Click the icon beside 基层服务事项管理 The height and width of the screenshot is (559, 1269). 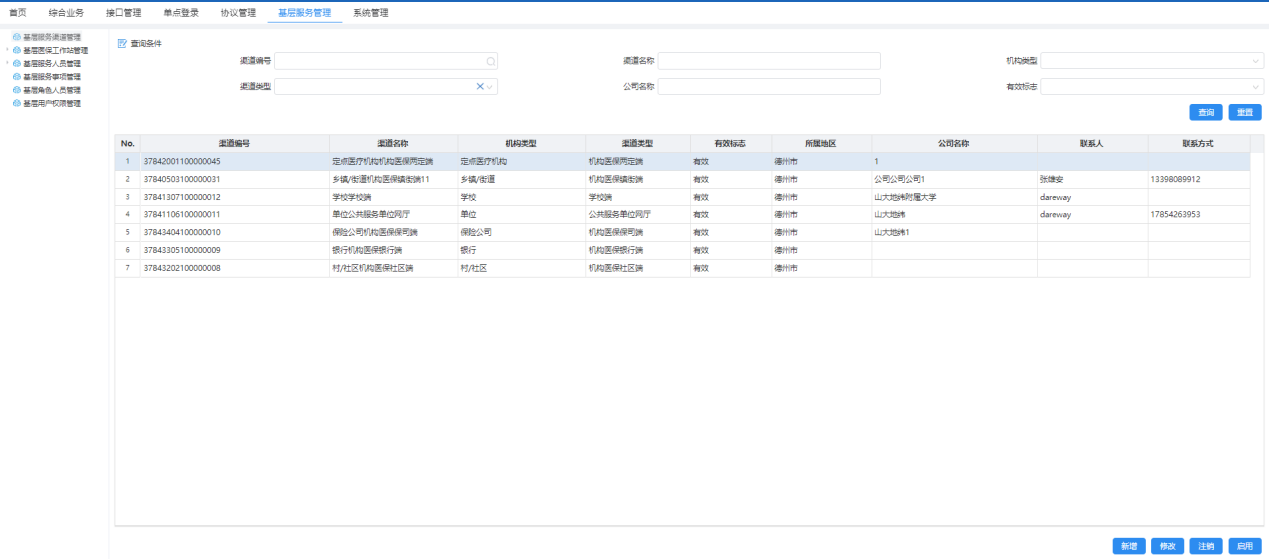tap(17, 76)
